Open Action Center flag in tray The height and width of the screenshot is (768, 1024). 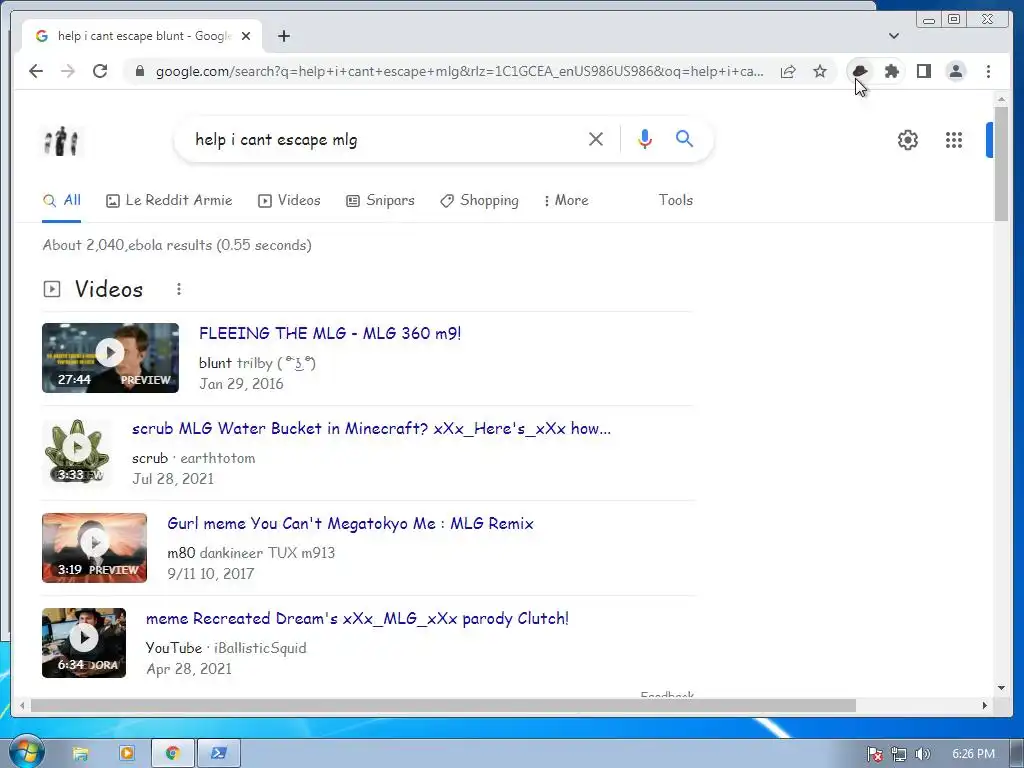874,754
